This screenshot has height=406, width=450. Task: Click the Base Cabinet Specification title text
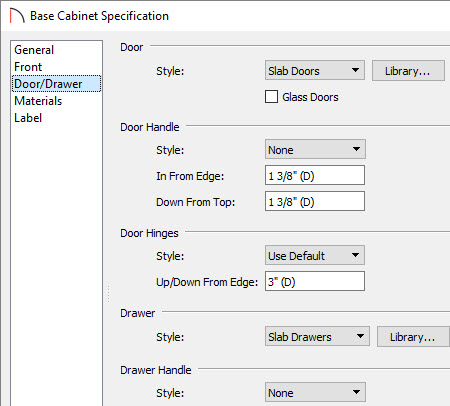pyautogui.click(x=99, y=16)
